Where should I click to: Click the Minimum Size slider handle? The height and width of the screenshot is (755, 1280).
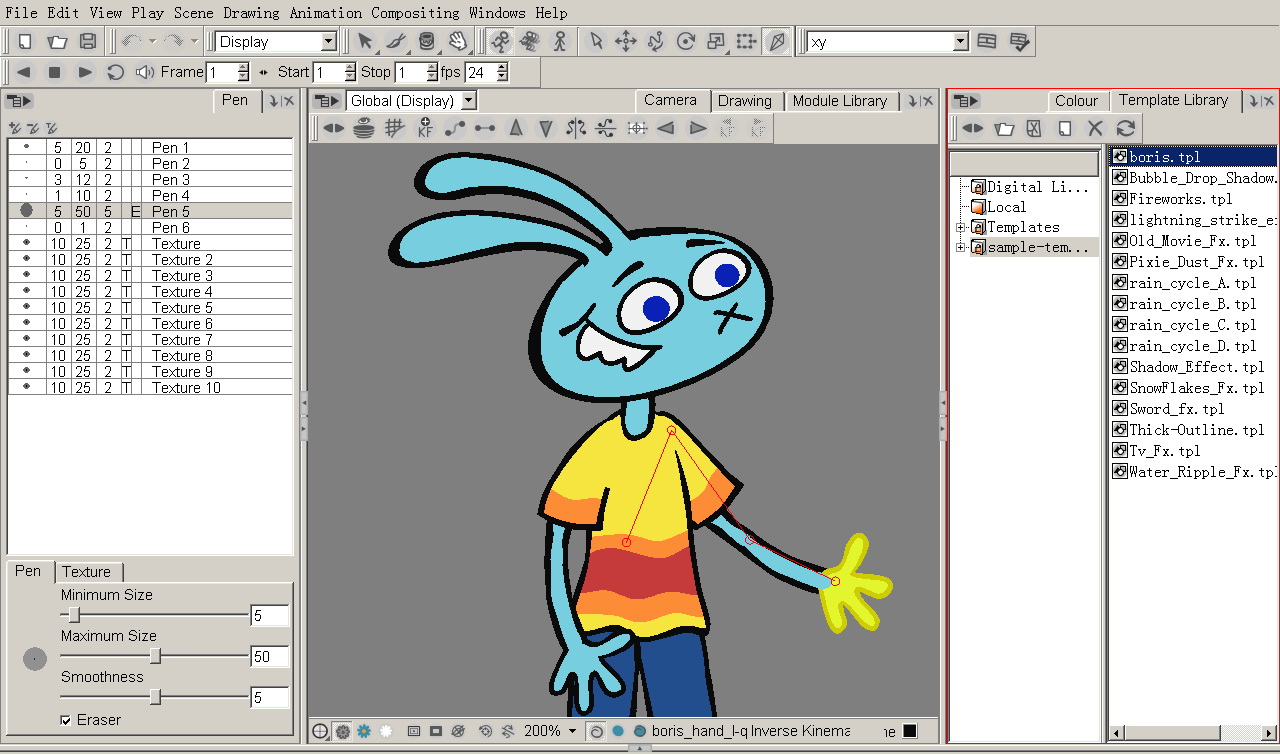point(74,615)
